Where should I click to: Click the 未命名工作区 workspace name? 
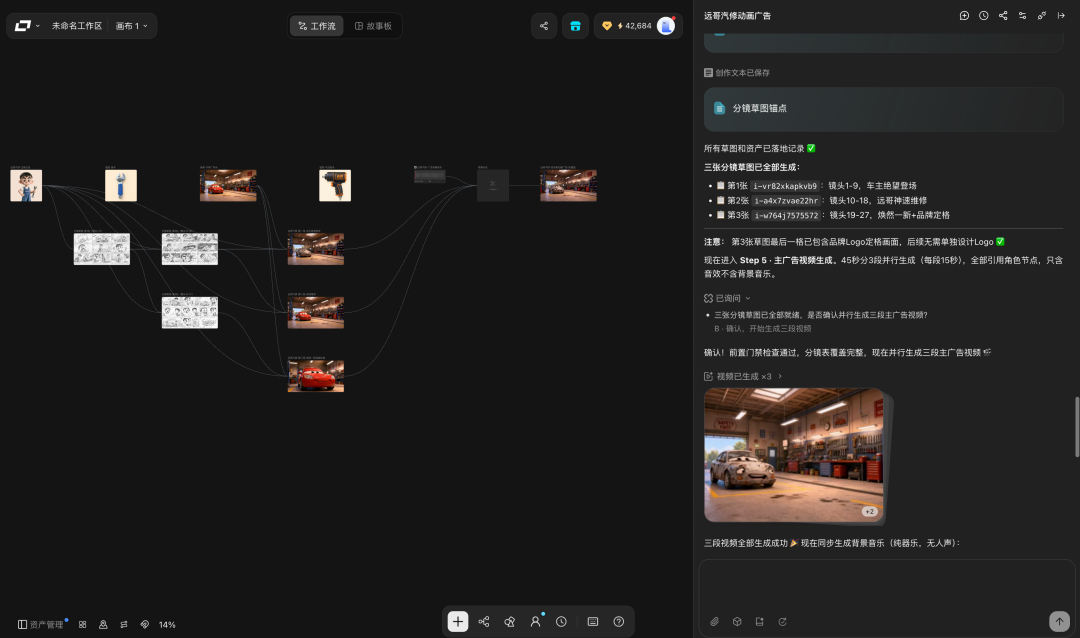click(76, 26)
